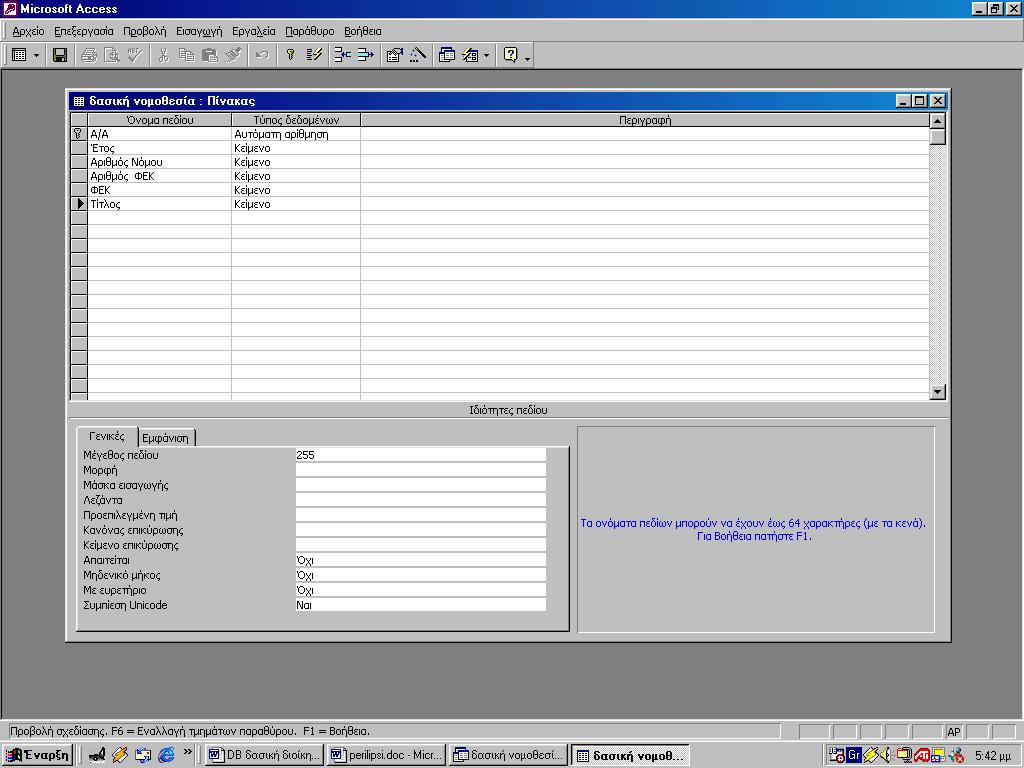Click the View datasheet toolbar icon

(20, 56)
